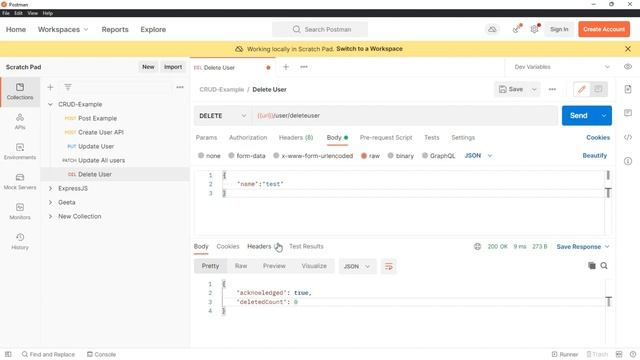Open the comments icon in right sidebar

(x=628, y=113)
